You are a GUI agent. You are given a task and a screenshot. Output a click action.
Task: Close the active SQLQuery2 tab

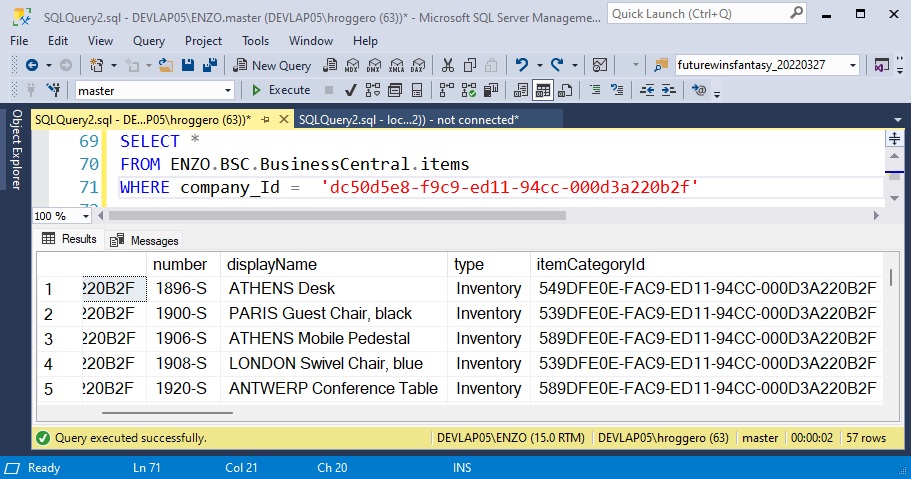pyautogui.click(x=284, y=119)
